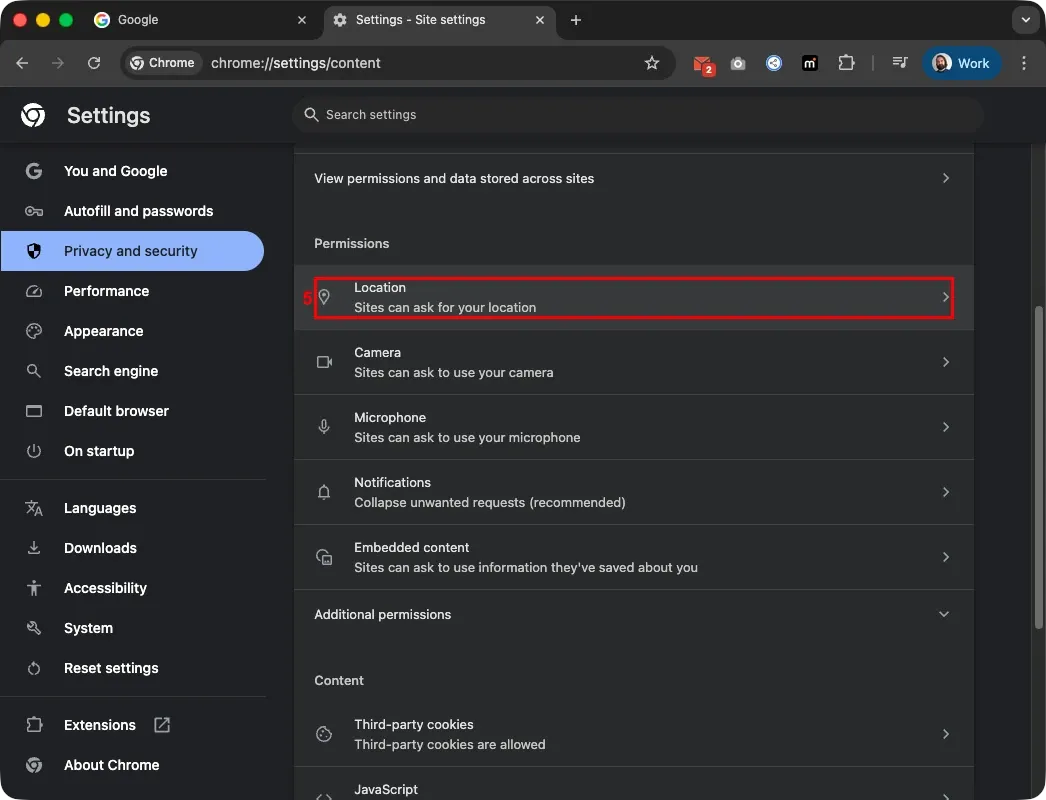The height and width of the screenshot is (800, 1046).
Task: Click the Work profile button
Action: [961, 63]
